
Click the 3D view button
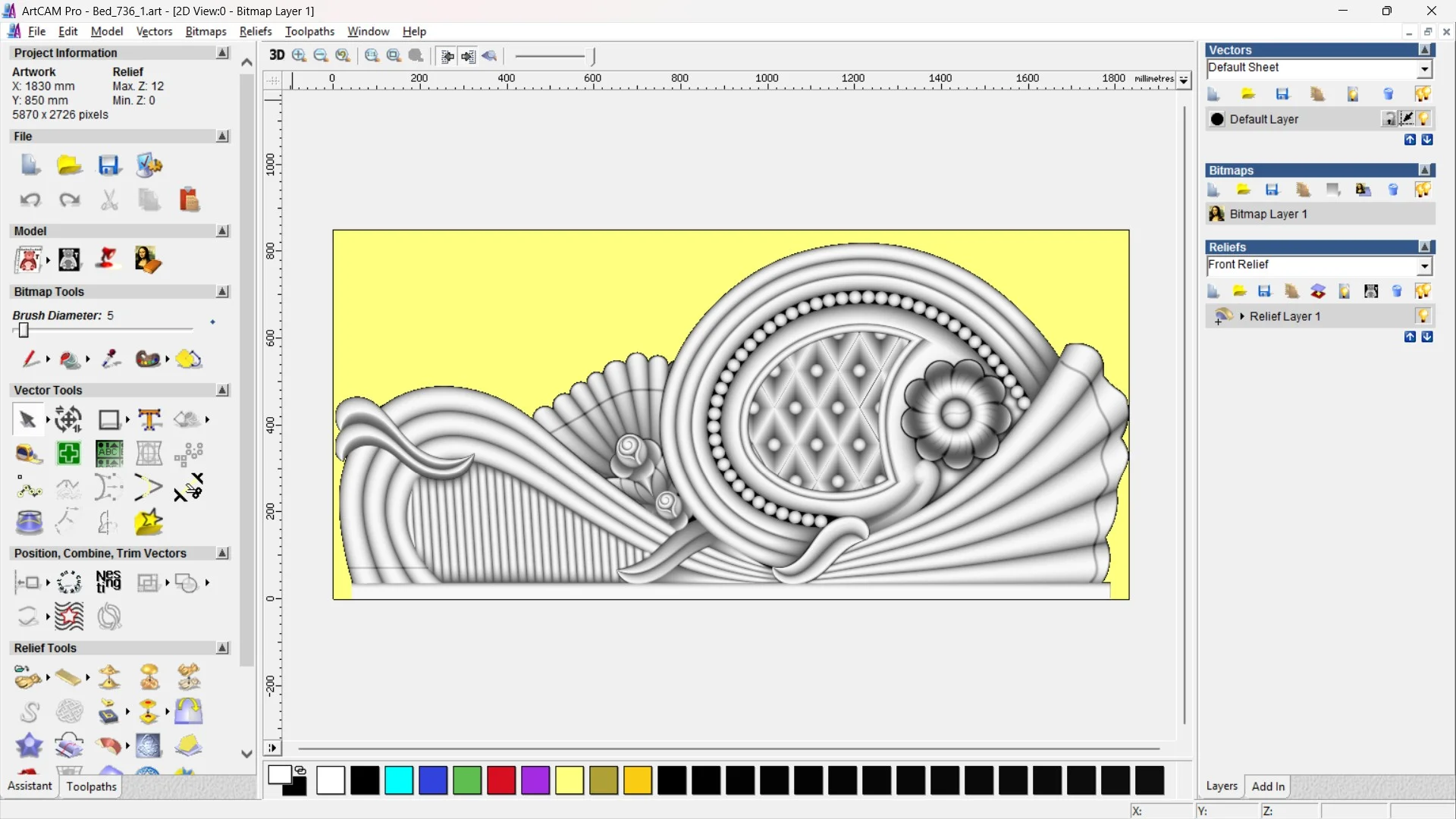click(277, 55)
